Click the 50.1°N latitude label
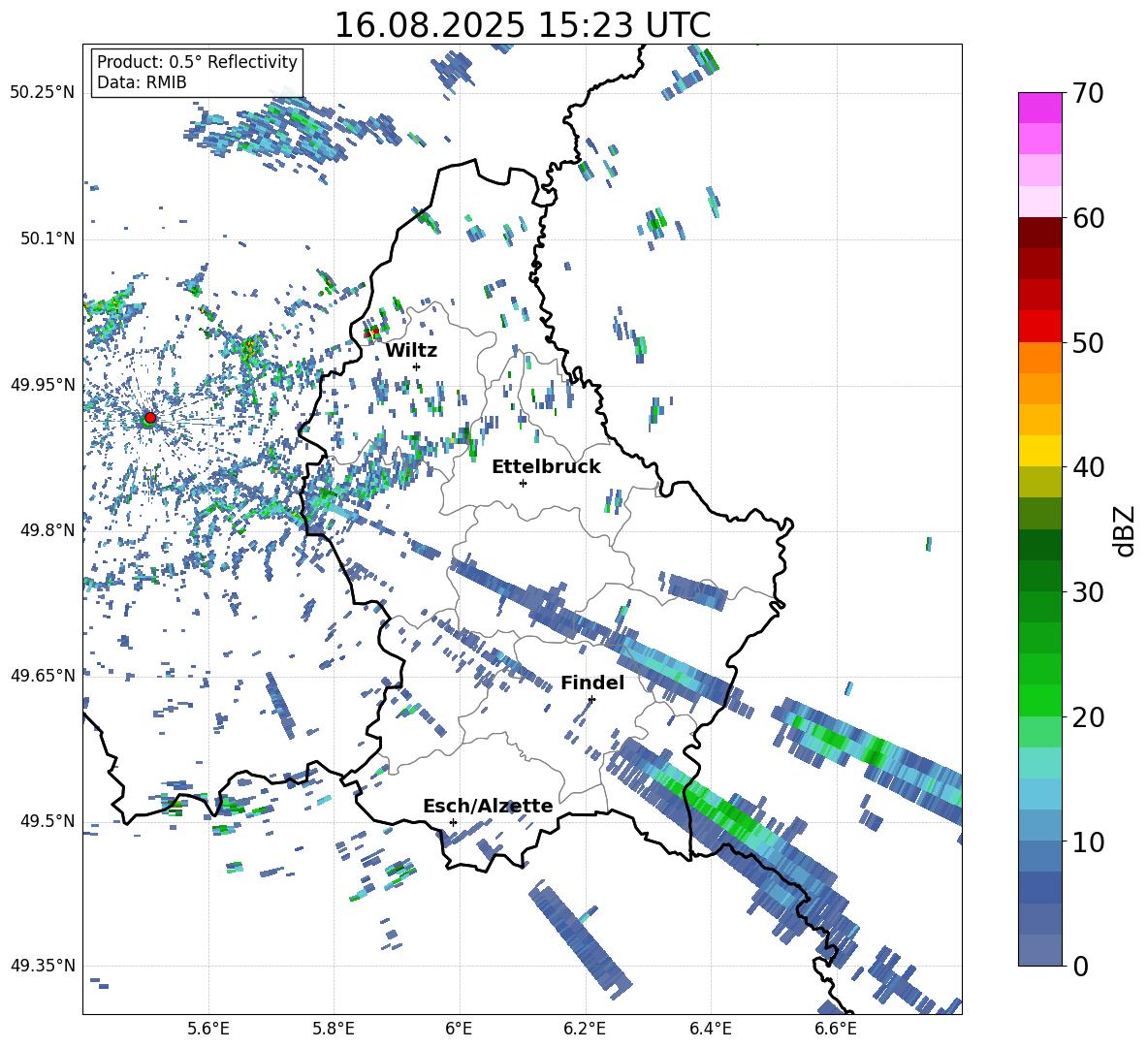 coord(47,239)
